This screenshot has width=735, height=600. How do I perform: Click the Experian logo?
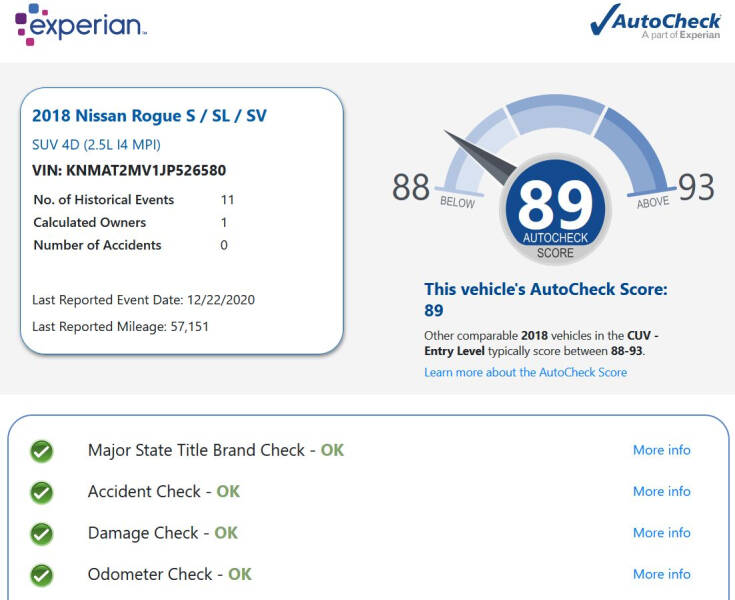click(x=80, y=25)
